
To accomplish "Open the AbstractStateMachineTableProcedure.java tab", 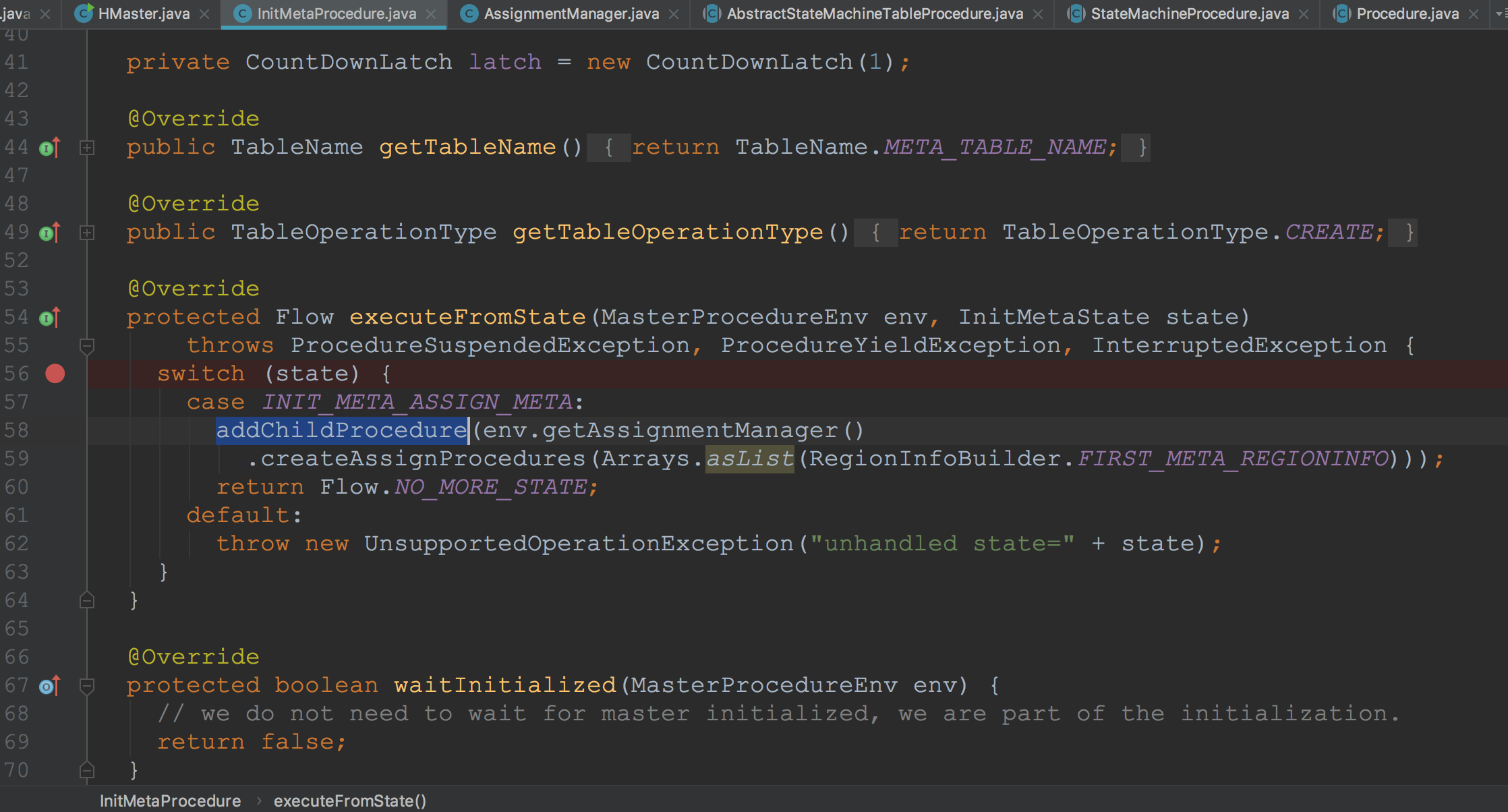I will click(874, 13).
